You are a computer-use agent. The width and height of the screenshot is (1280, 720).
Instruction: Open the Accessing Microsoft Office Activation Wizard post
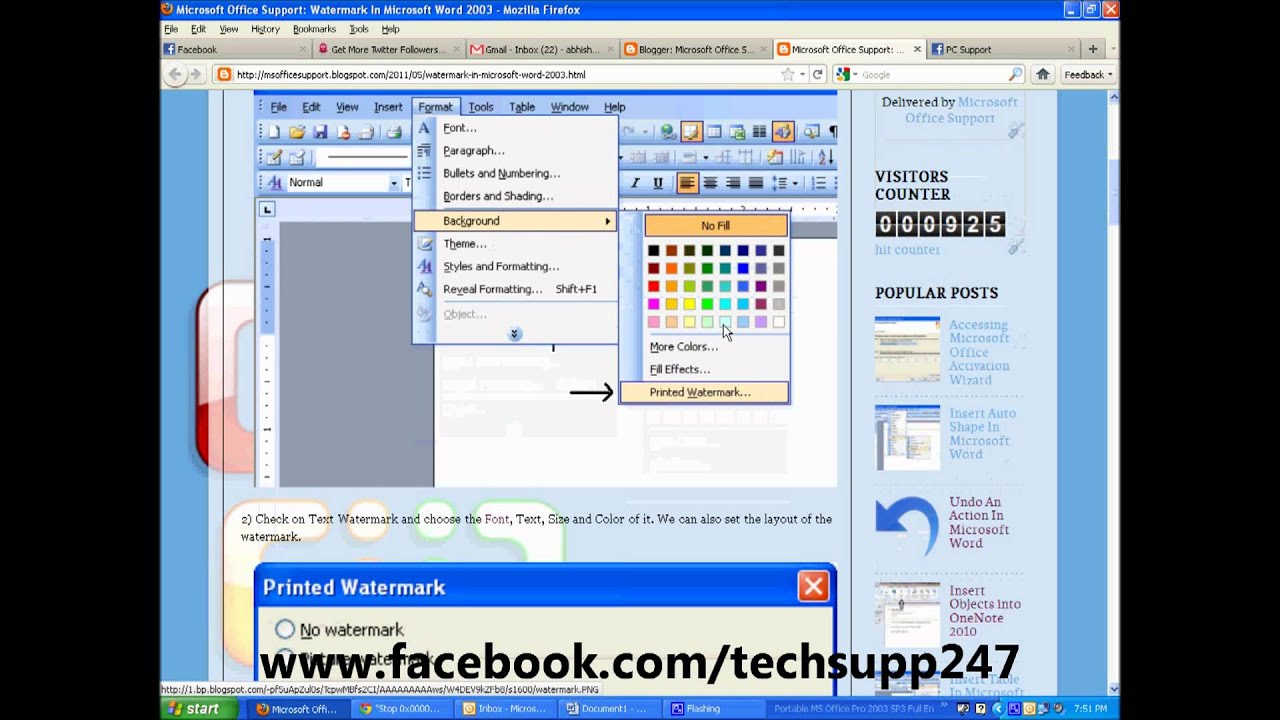pyautogui.click(x=980, y=352)
